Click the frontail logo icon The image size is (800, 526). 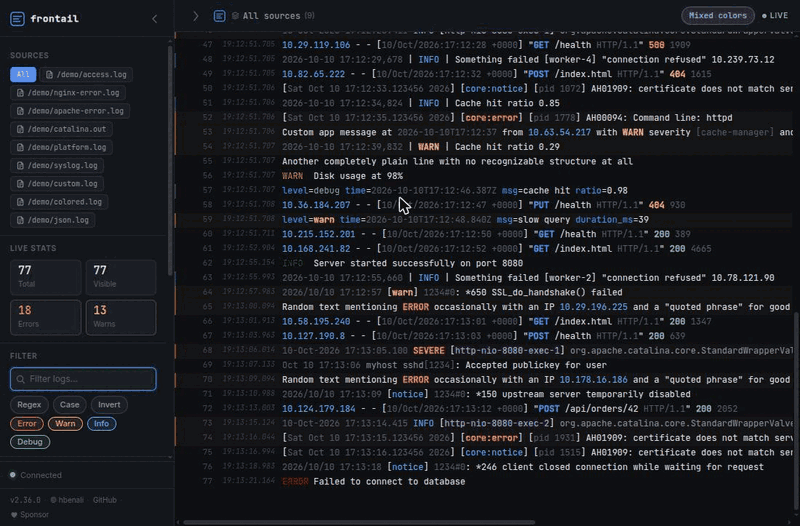pos(17,19)
